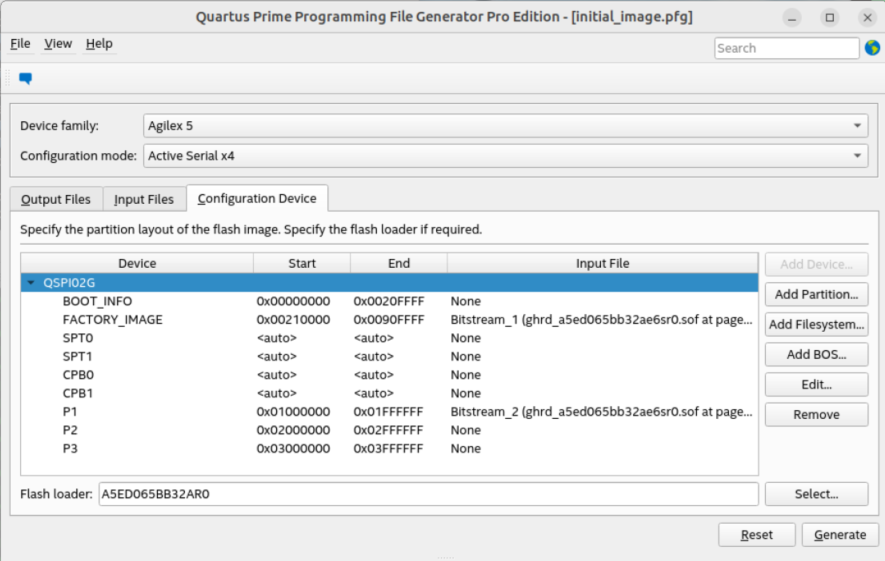Click in the Flash loader text field
885x561 pixels.
click(x=428, y=494)
